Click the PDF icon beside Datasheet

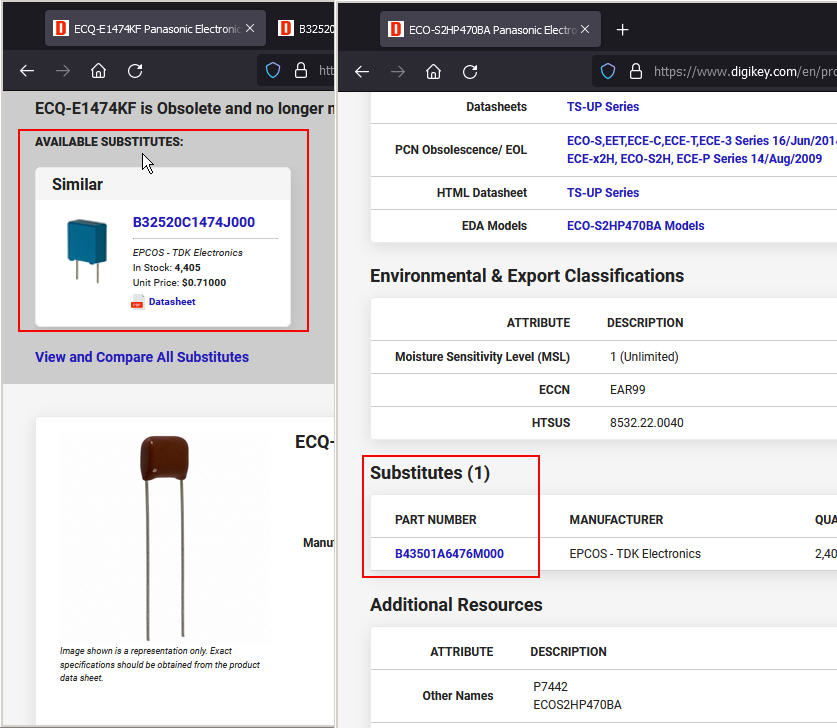click(137, 302)
